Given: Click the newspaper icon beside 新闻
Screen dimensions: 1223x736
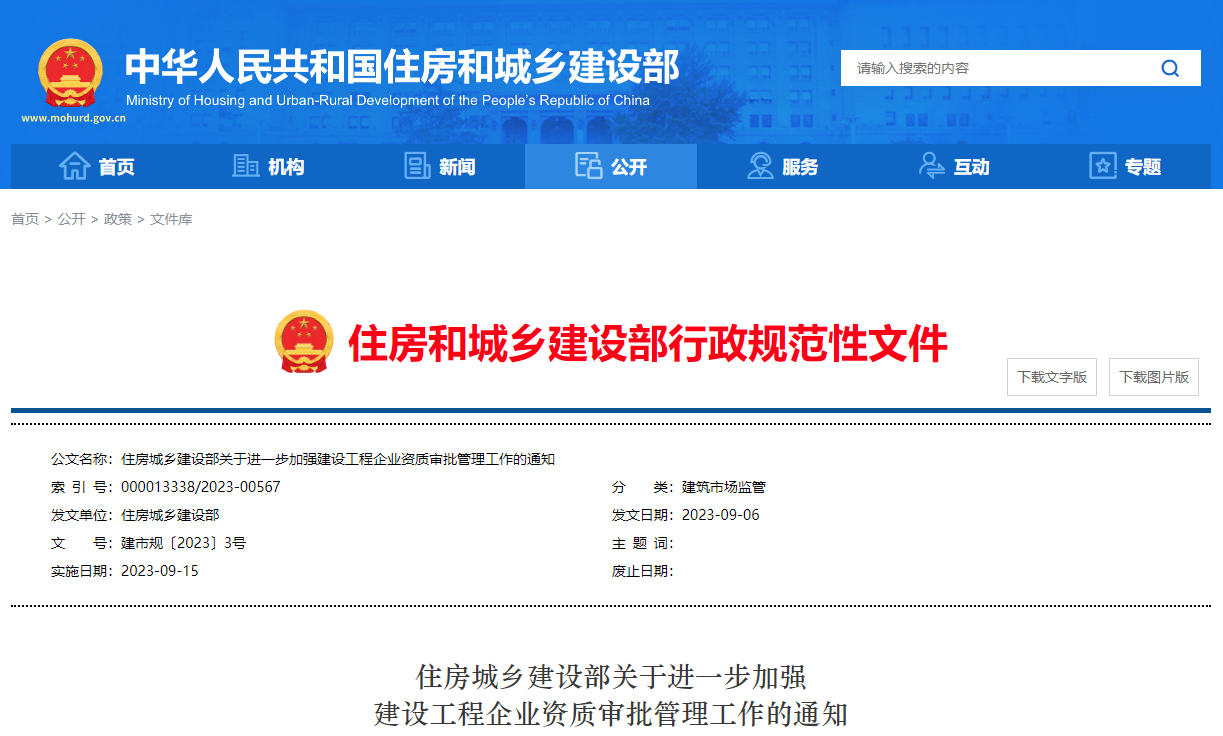Looking at the screenshot, I should (417, 166).
